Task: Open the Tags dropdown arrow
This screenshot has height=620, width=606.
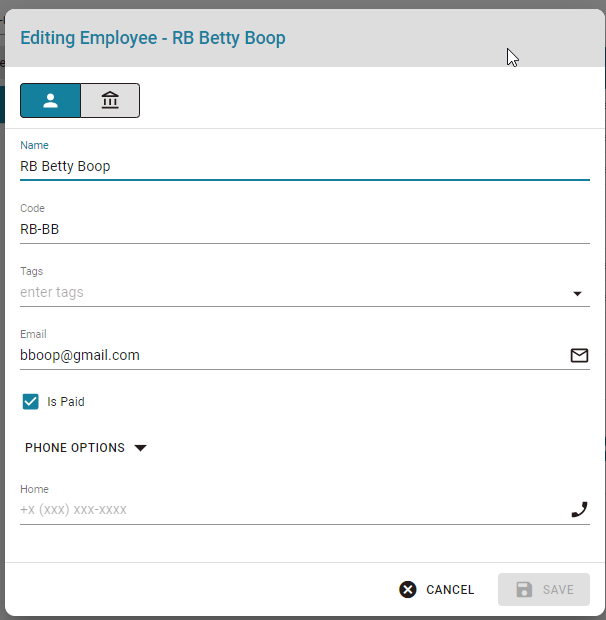Action: [x=577, y=293]
